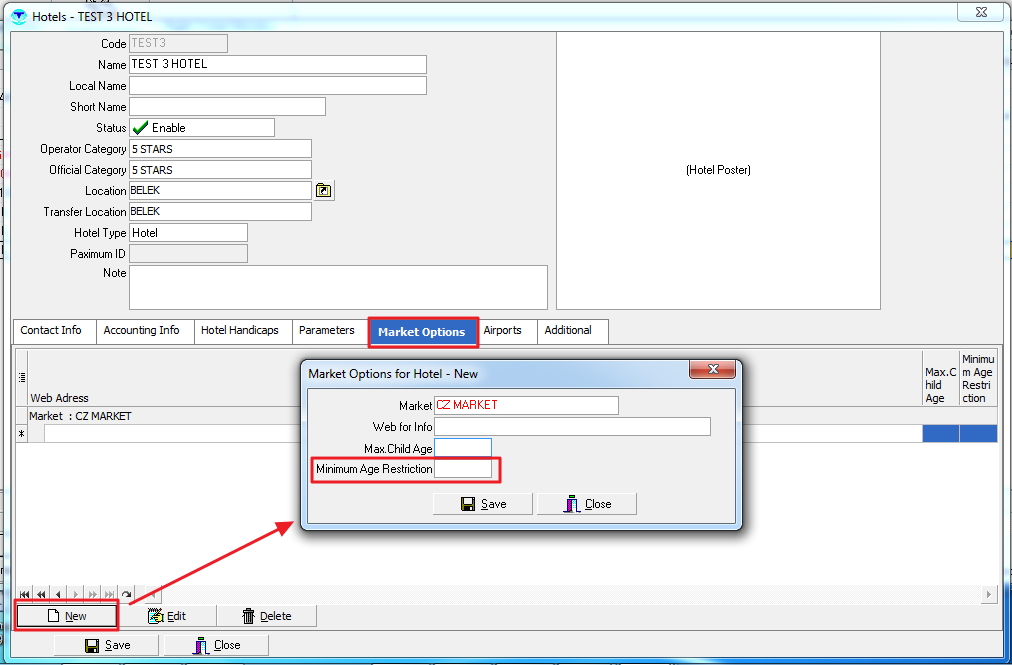Click the refresh arrow in grid navigator
The width and height of the screenshot is (1012, 665).
(127, 594)
